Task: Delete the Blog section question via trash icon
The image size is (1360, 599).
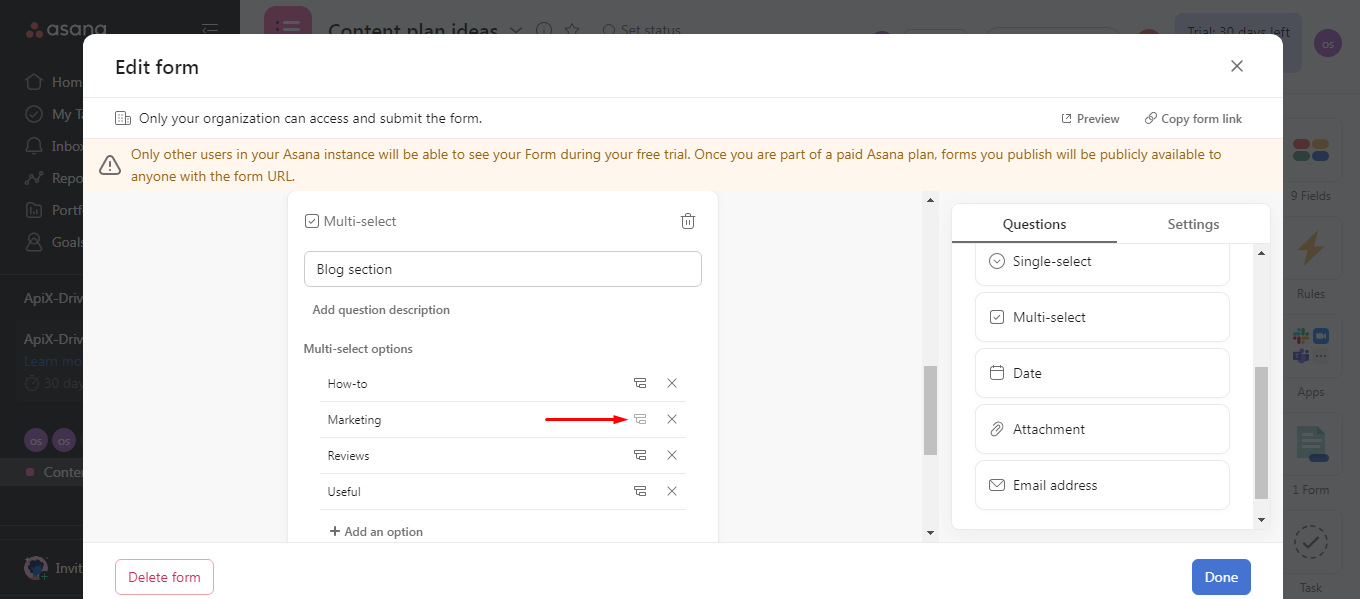Action: (687, 220)
